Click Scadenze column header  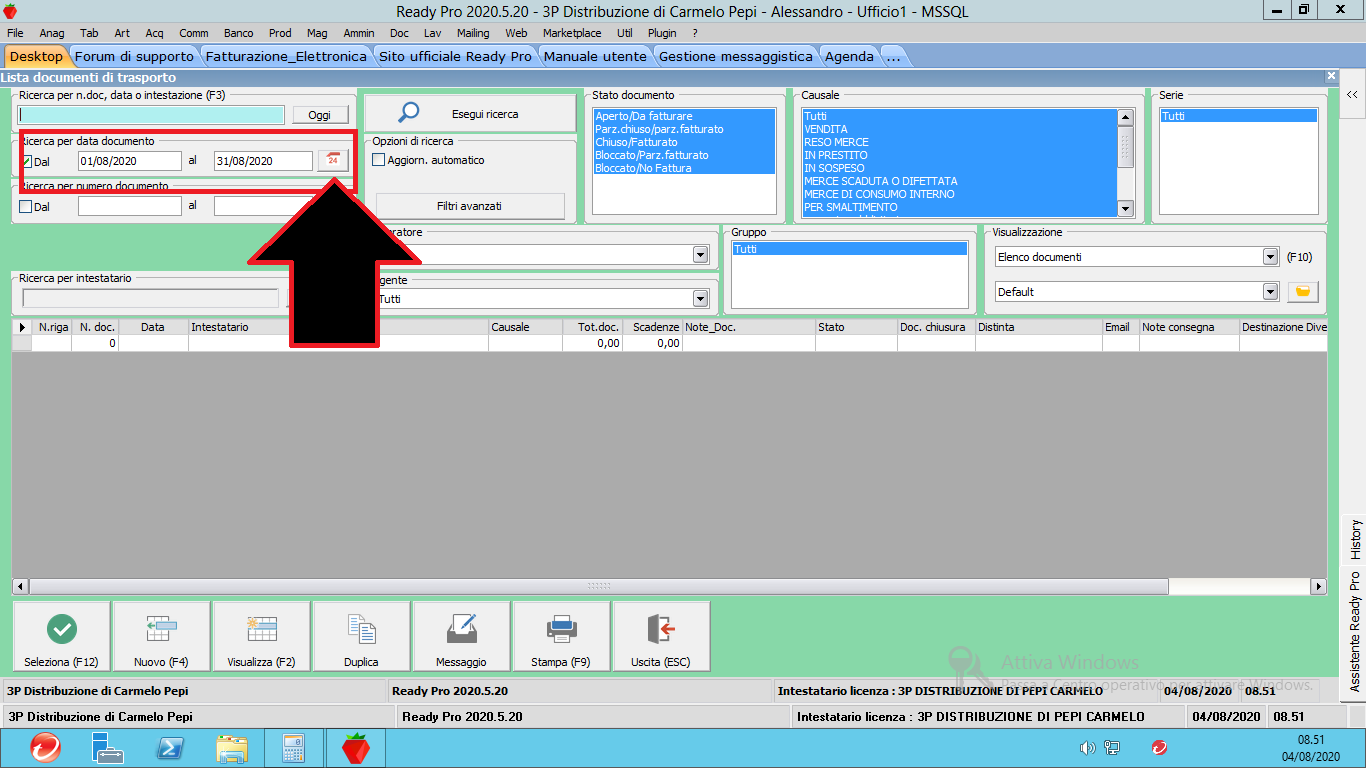652,327
